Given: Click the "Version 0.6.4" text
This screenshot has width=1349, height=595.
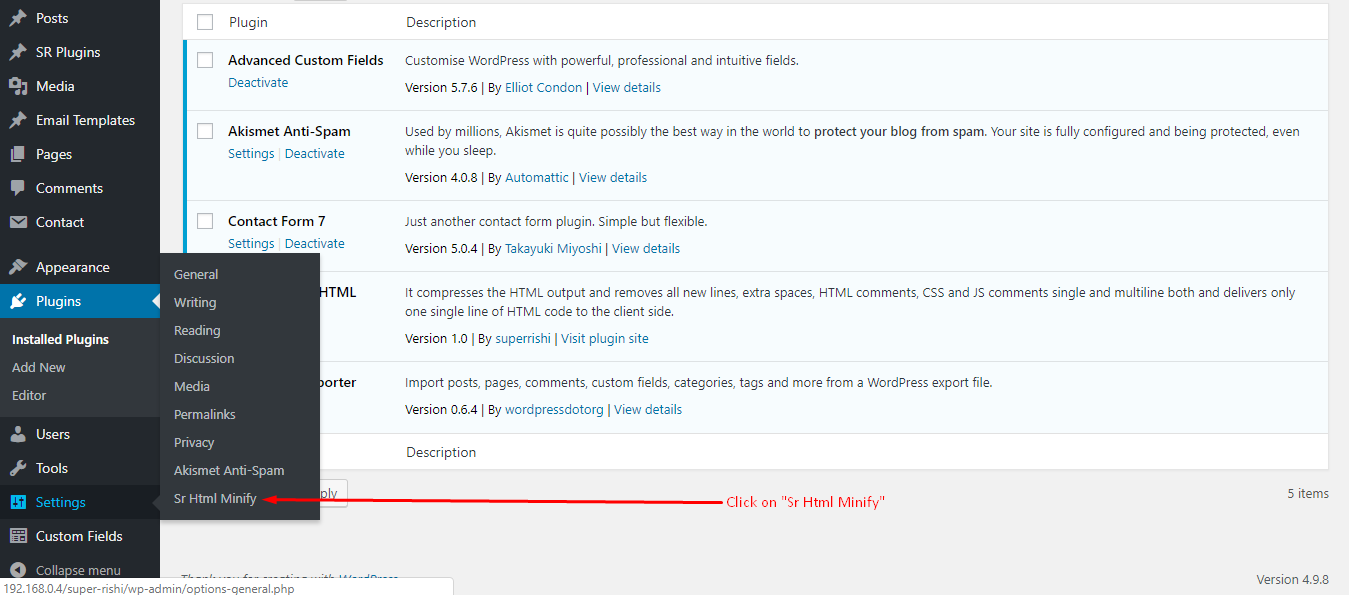Looking at the screenshot, I should pos(441,410).
